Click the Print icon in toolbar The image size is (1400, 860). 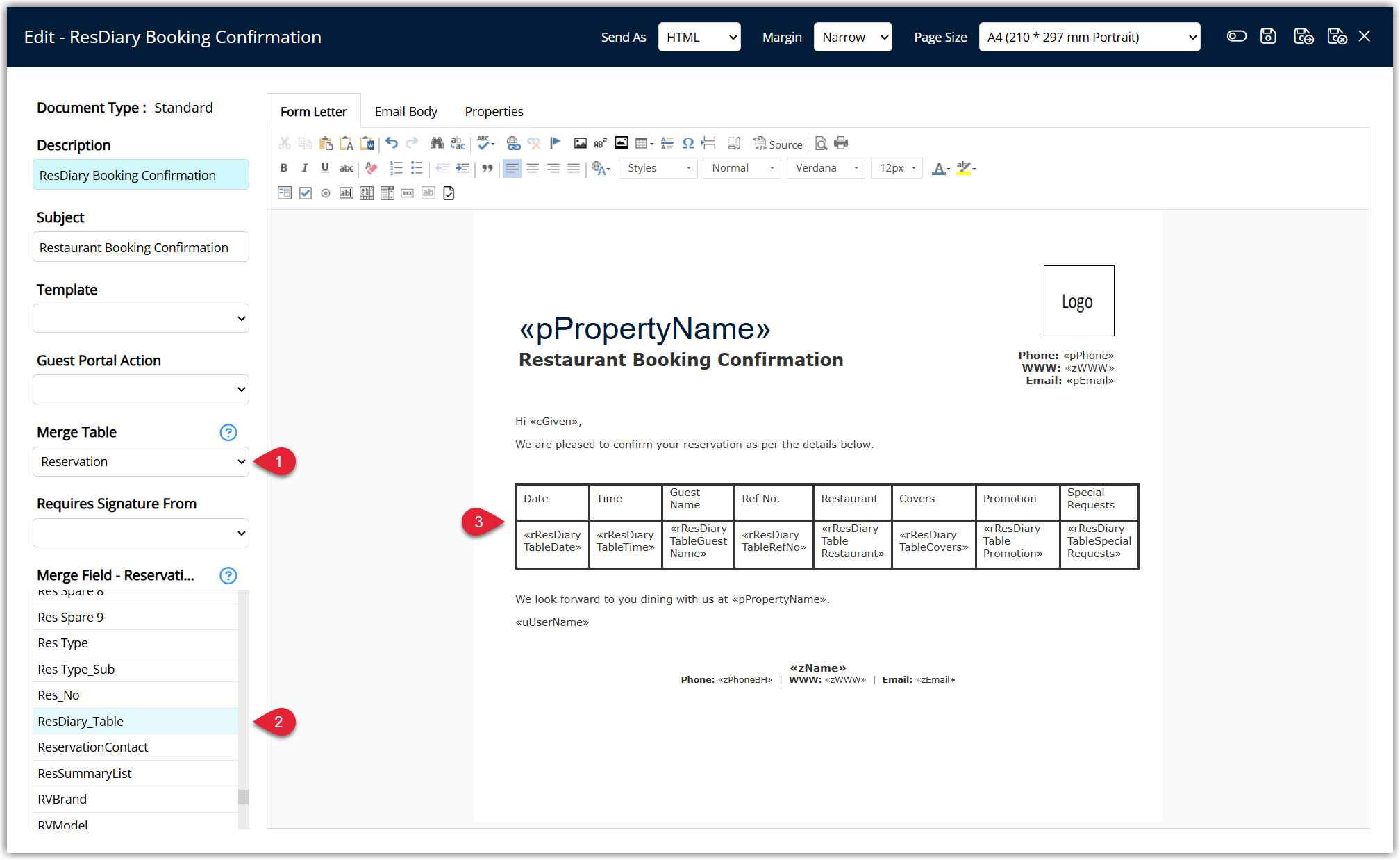(x=841, y=143)
